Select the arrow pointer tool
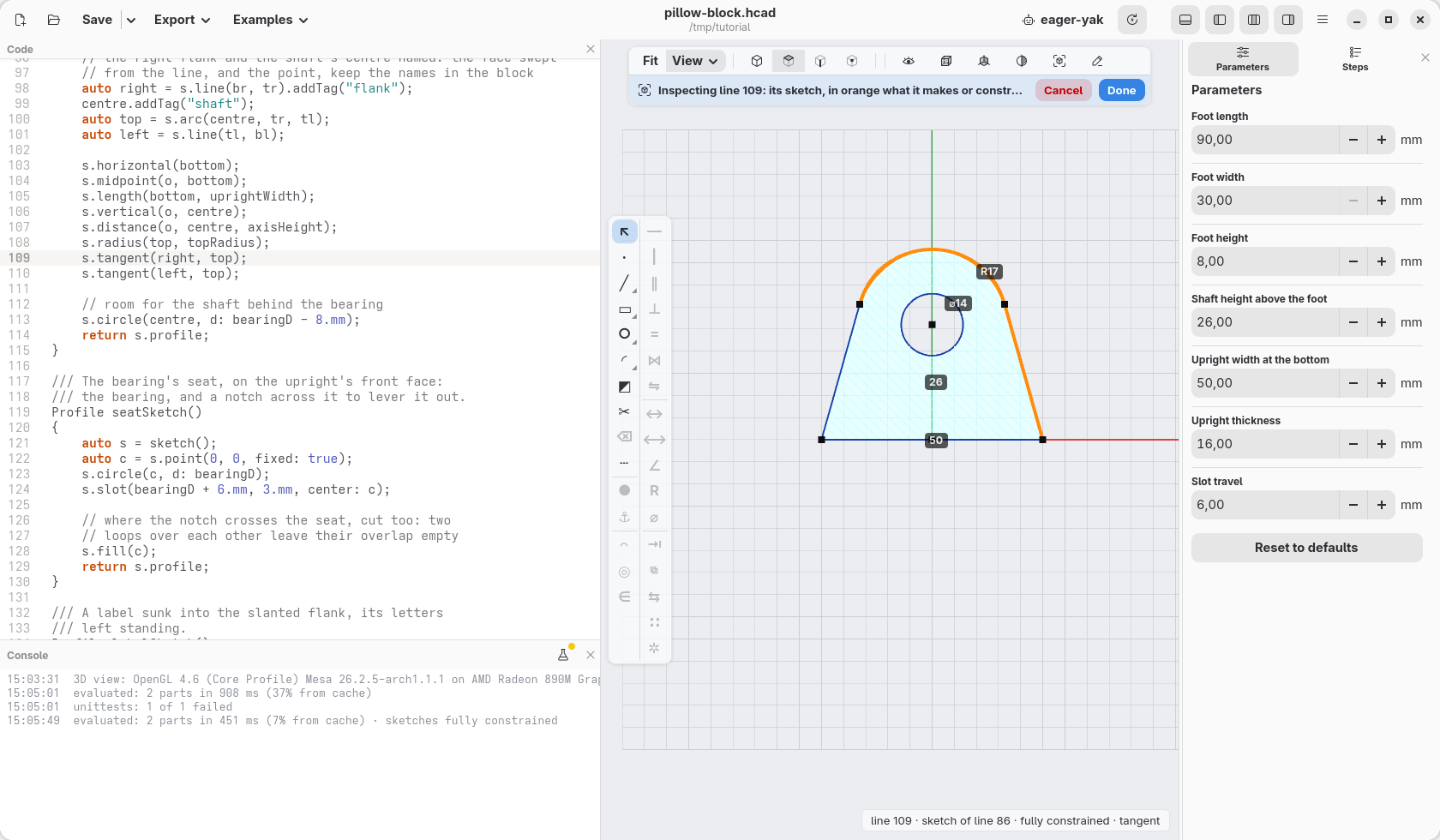 (624, 231)
